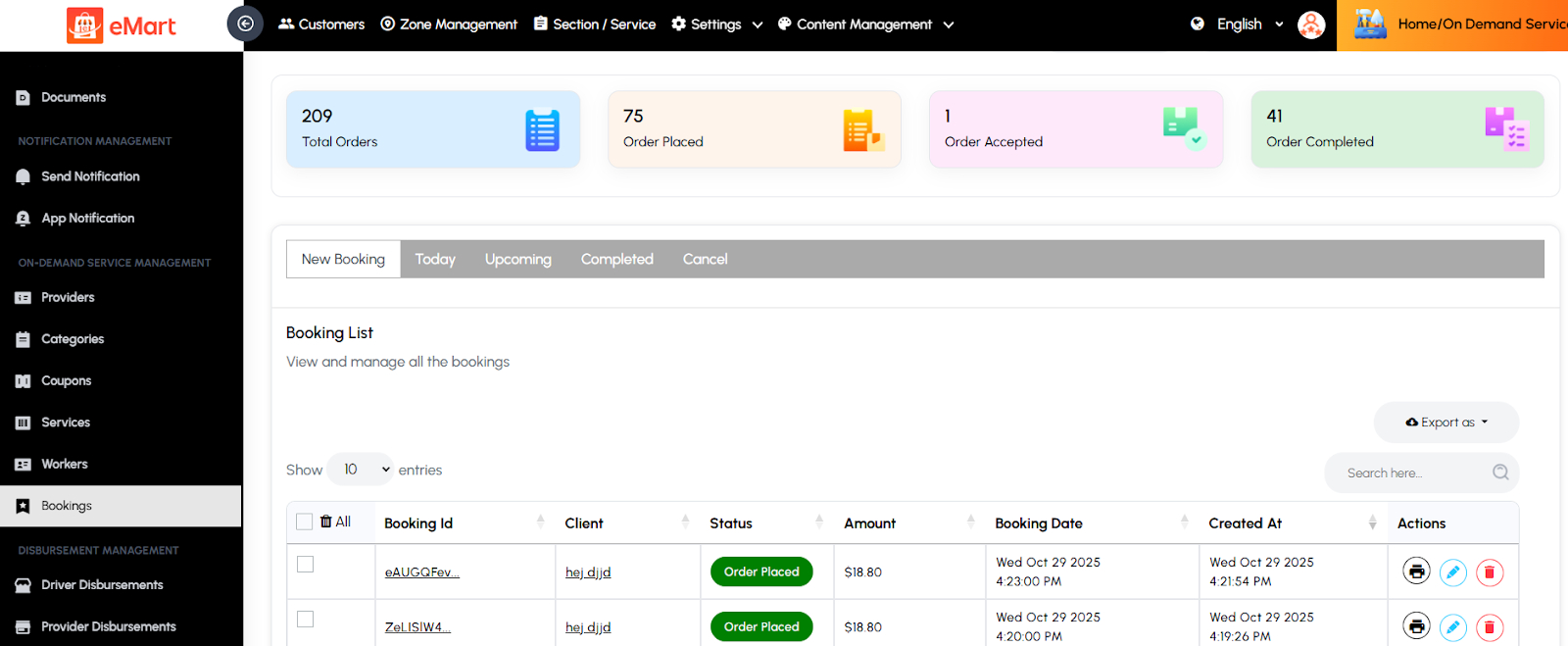Switch to the Completed bookings tab
Screen dimensions: 1568x646
coord(616,260)
